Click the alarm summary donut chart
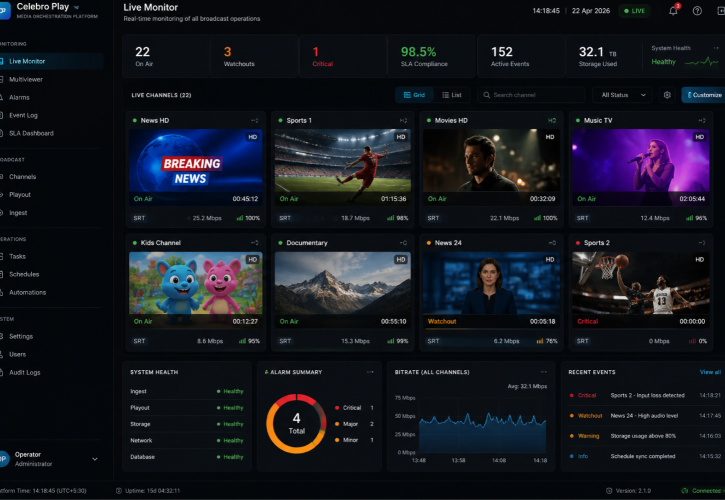Image resolution: width=725 pixels, height=500 pixels. [x=296, y=424]
